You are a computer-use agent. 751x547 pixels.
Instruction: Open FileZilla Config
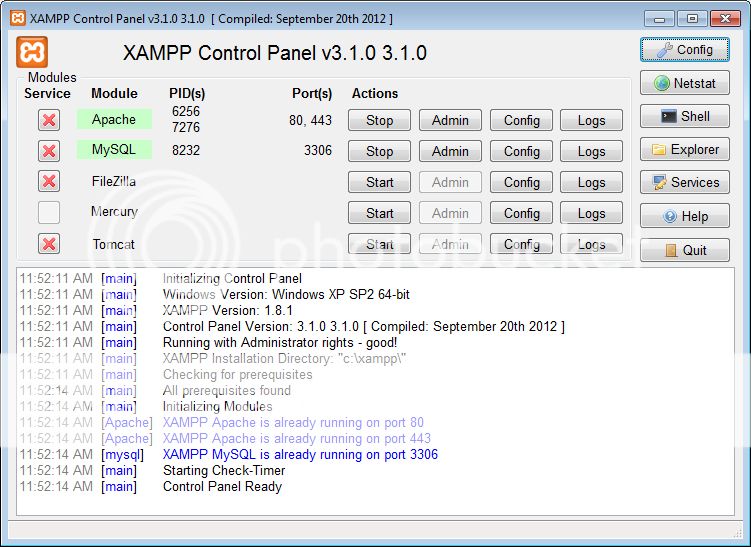coord(521,182)
